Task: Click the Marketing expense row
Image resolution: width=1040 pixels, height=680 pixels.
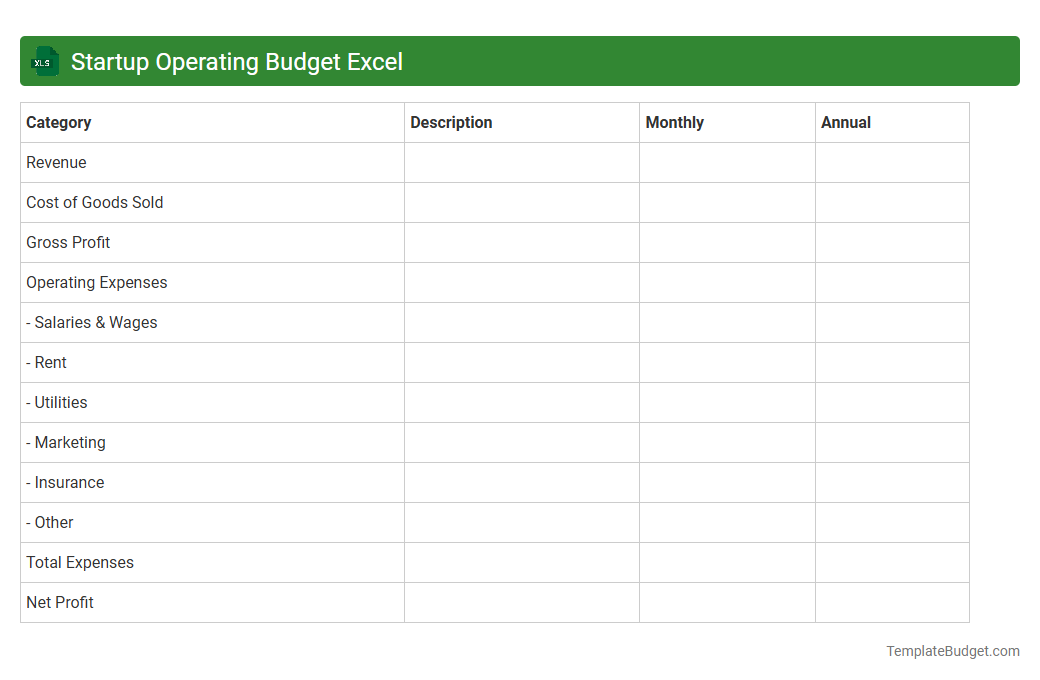Action: click(65, 442)
